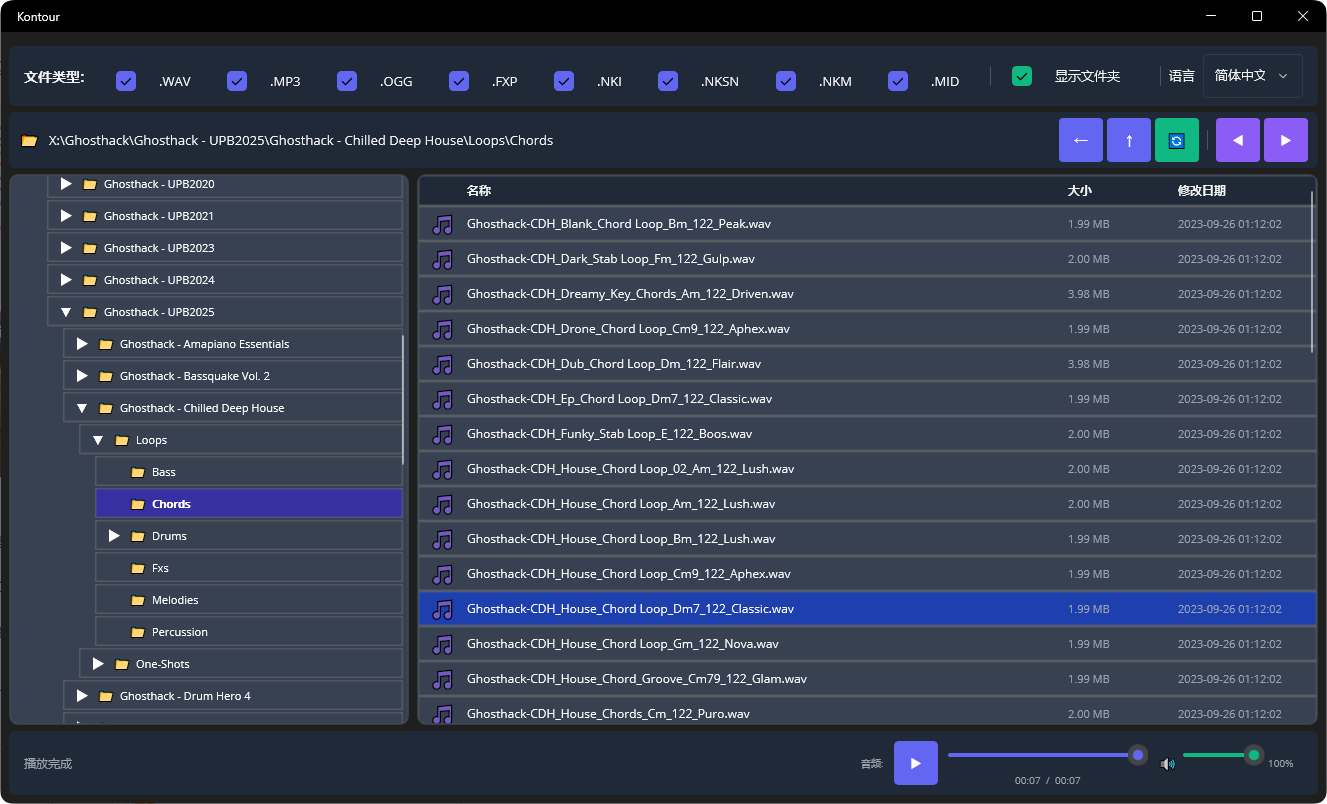The image size is (1327, 804).
Task: Collapse the Ghosthack - Chilled Deep House folder
Action: pyautogui.click(x=82, y=408)
